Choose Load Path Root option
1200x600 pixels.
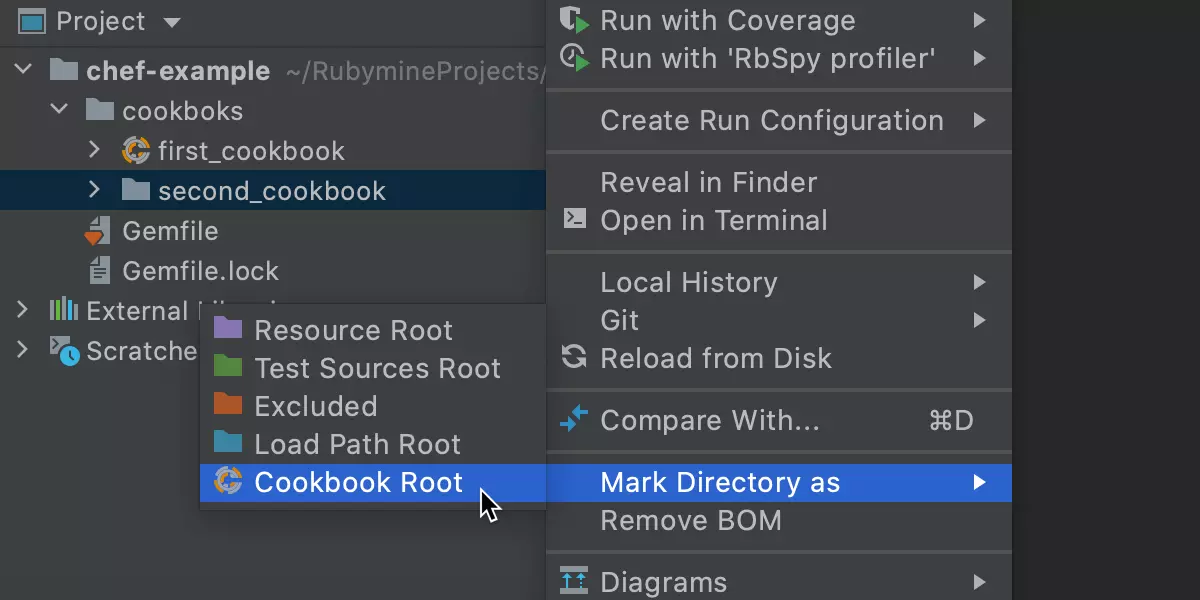coord(373,444)
